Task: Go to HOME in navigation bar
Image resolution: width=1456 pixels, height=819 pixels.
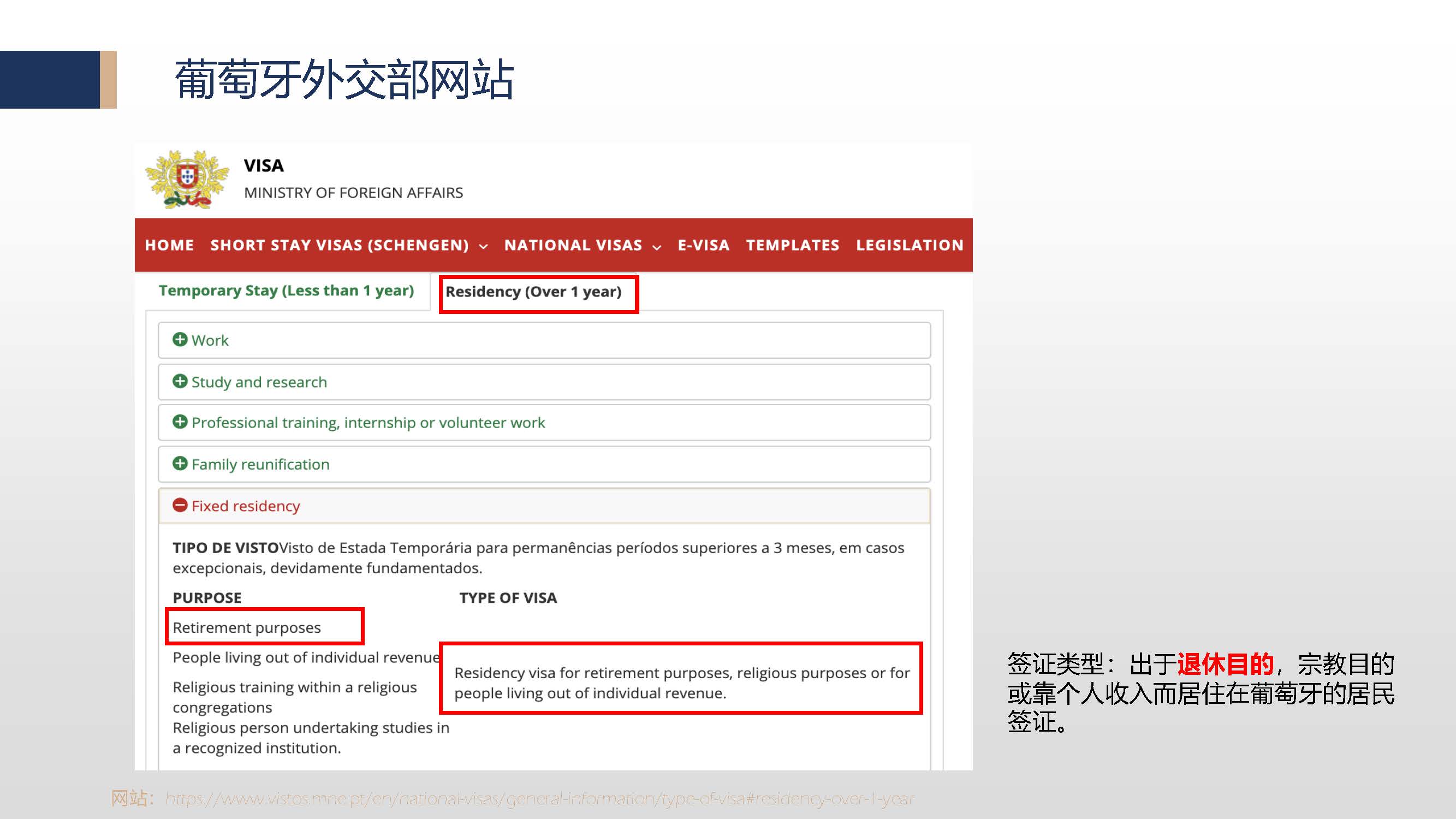Action: 169,245
